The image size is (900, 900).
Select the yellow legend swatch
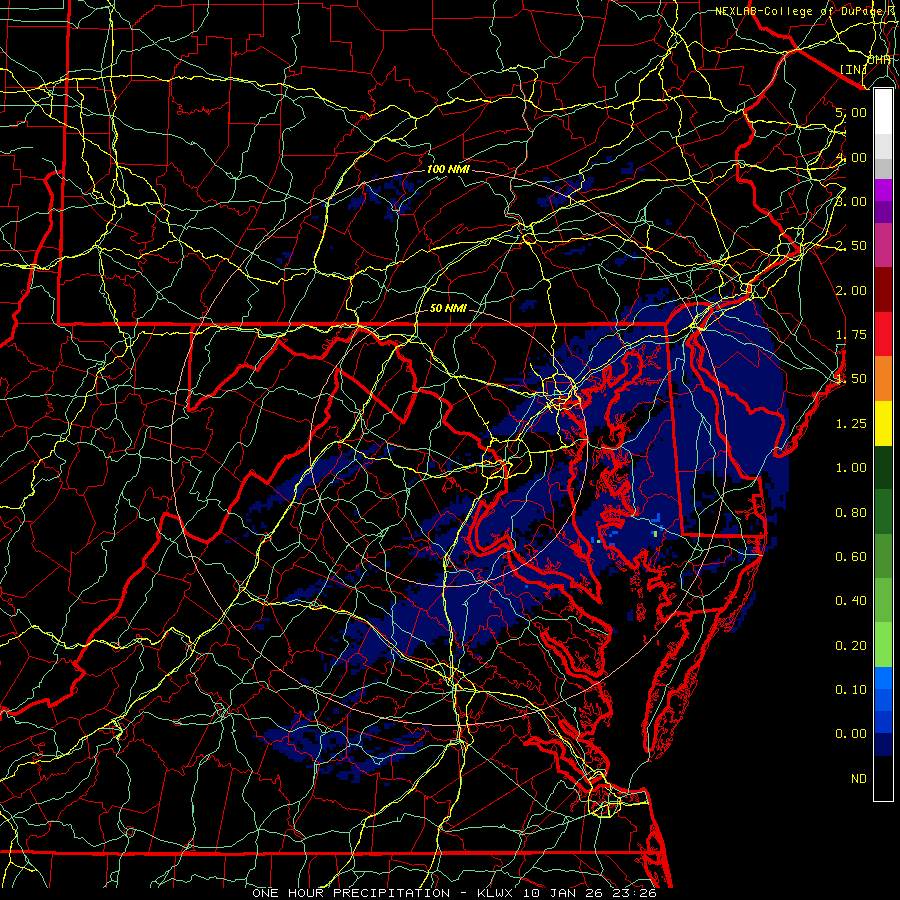coord(883,423)
